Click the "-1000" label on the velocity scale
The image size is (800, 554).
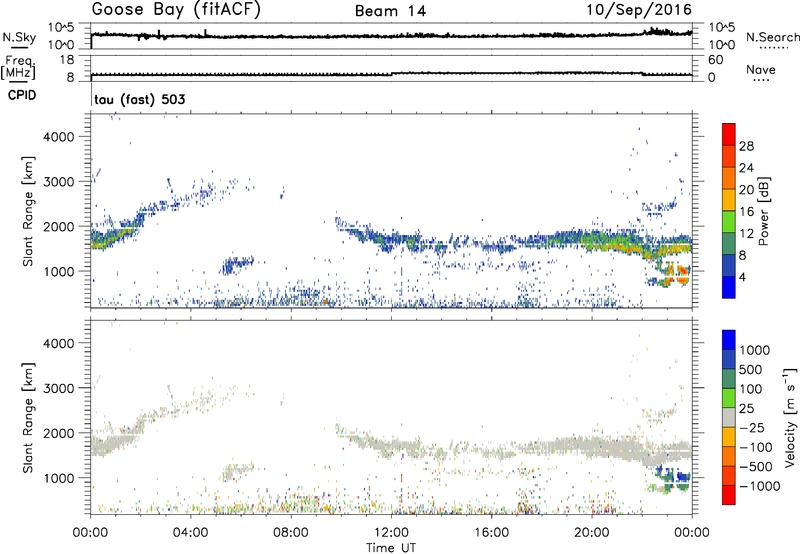click(x=759, y=486)
